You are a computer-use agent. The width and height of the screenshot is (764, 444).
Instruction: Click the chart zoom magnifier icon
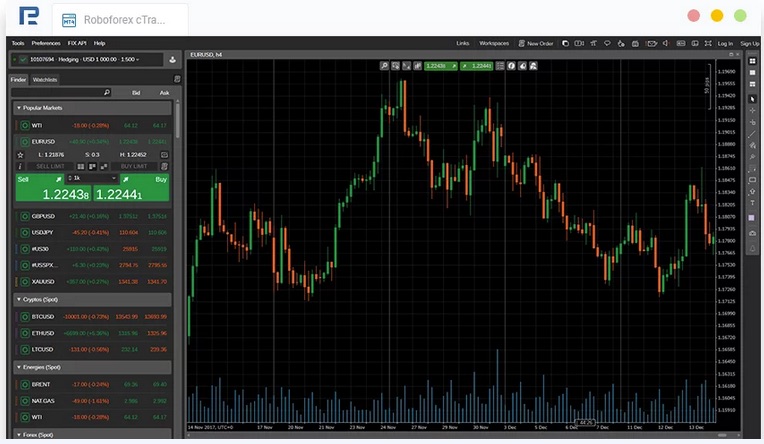[x=384, y=66]
